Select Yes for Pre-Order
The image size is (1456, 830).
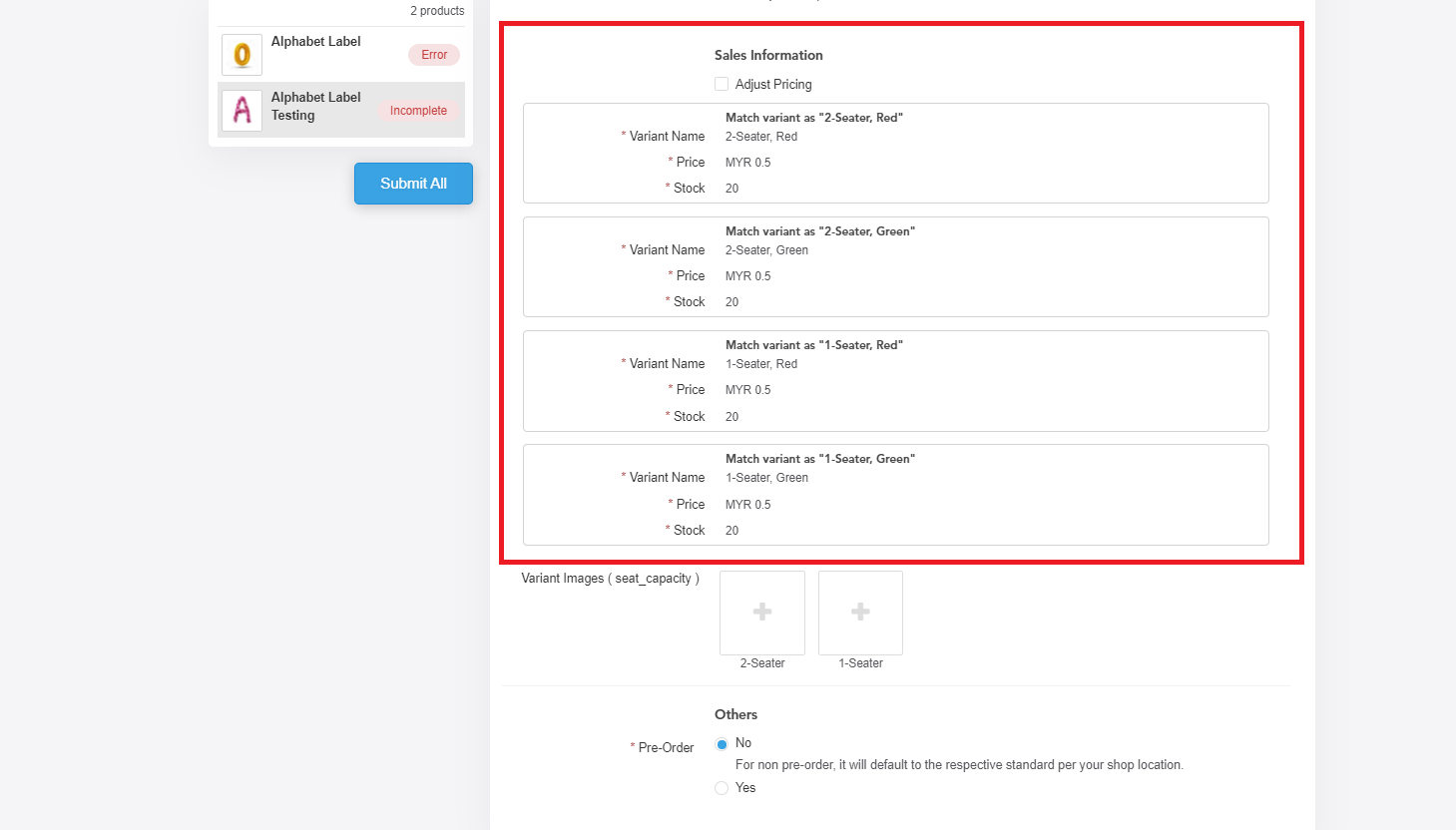(x=722, y=788)
